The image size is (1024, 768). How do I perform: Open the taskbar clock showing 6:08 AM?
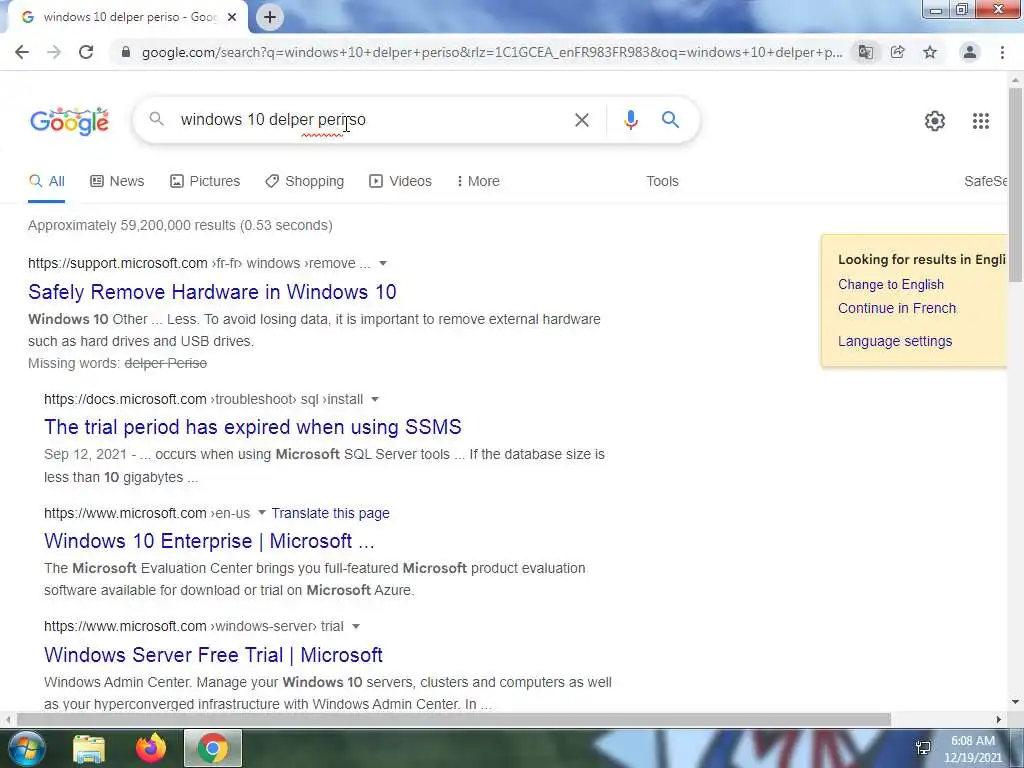click(973, 749)
